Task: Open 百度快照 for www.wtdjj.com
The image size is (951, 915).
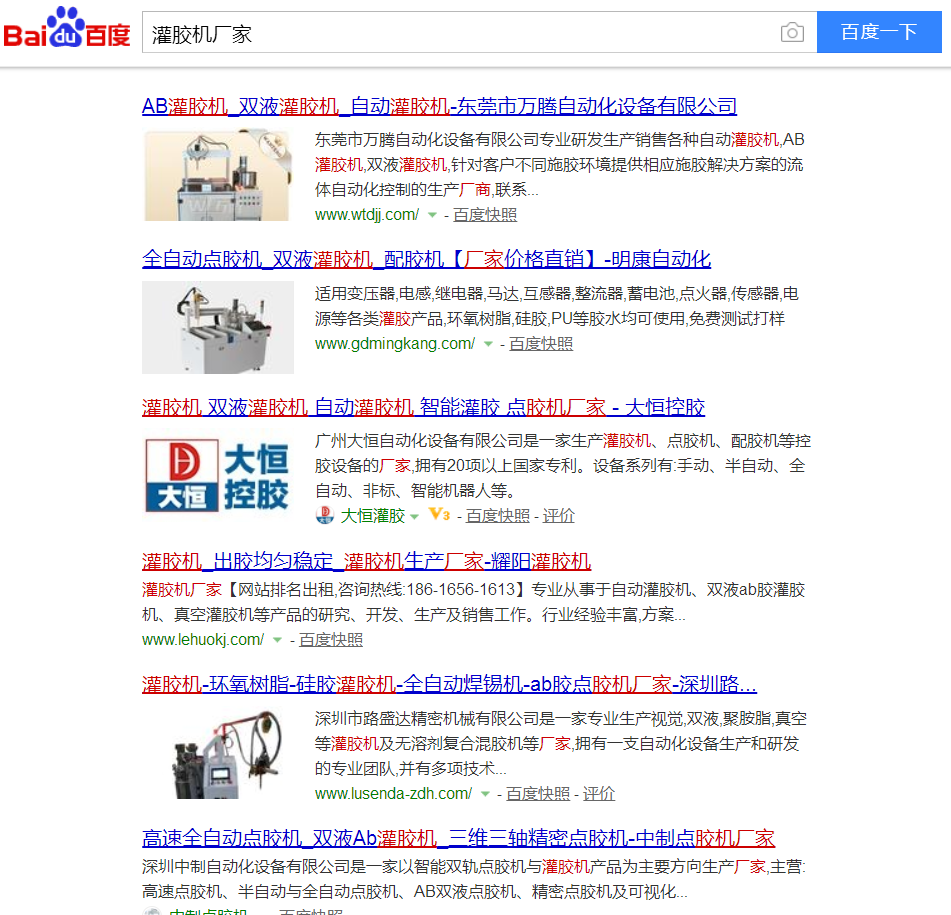Action: (485, 215)
